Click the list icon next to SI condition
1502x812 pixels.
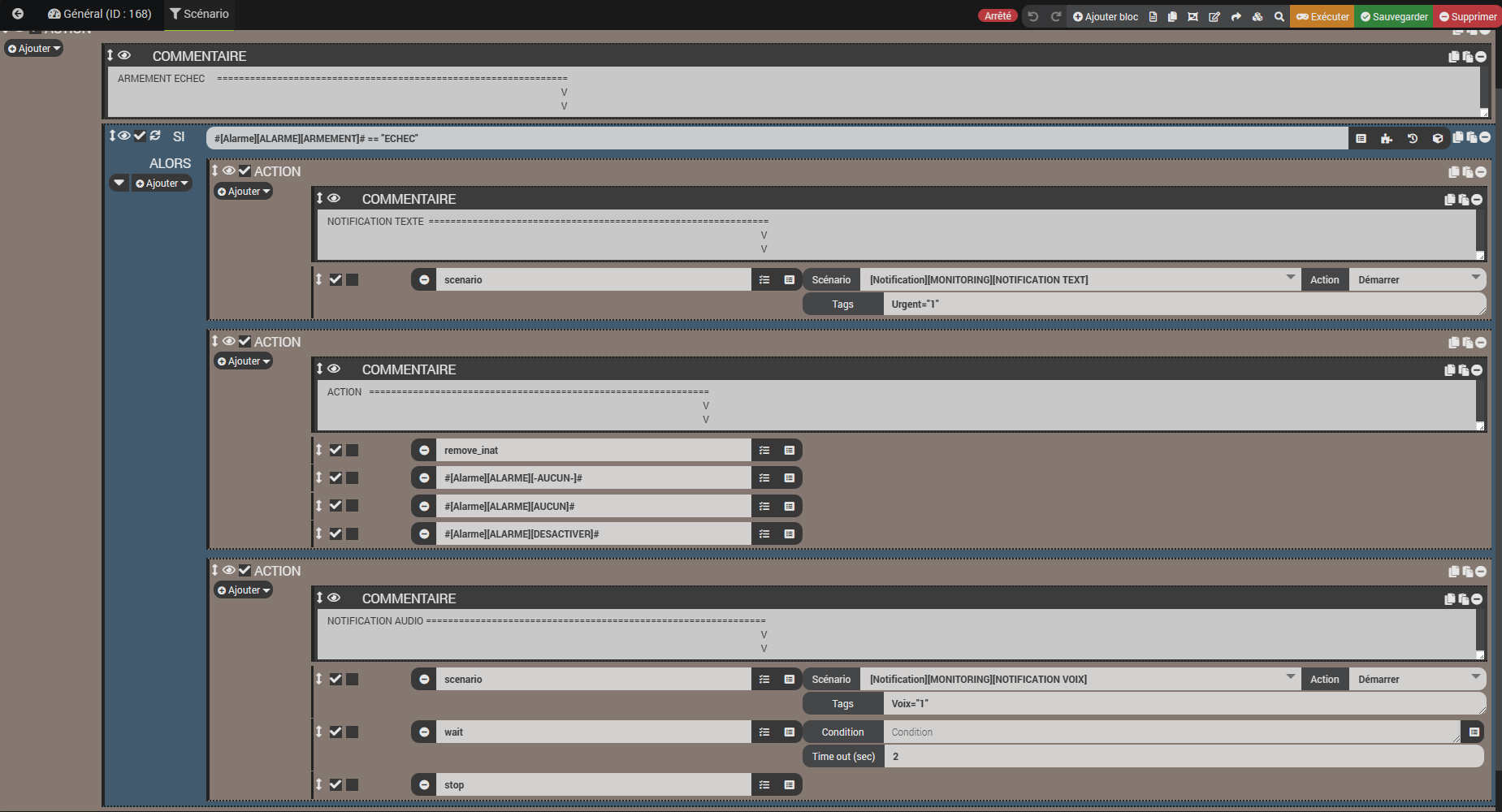pyautogui.click(x=1361, y=139)
